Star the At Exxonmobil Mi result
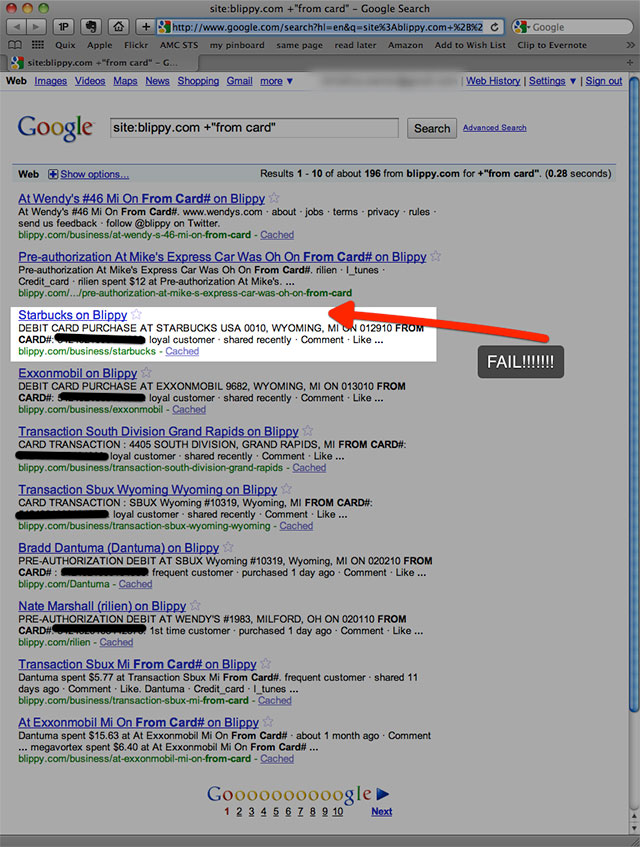Image resolution: width=640 pixels, height=847 pixels. (x=268, y=722)
